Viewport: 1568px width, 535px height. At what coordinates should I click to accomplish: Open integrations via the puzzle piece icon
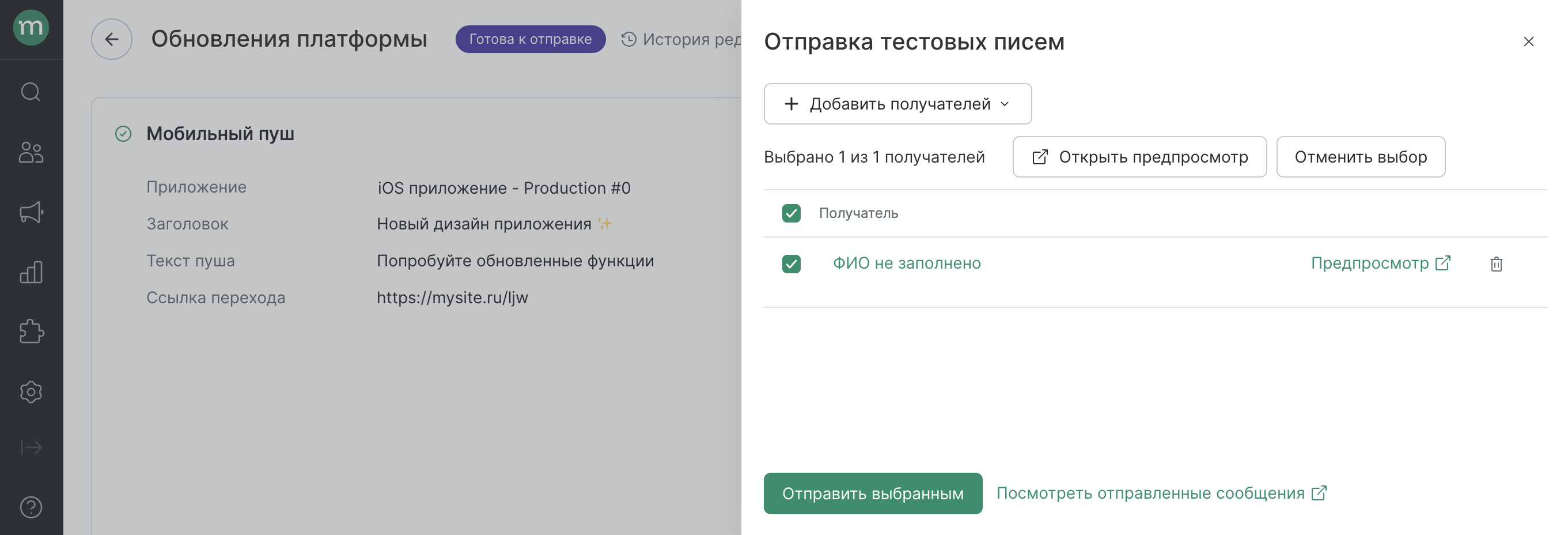(x=31, y=331)
